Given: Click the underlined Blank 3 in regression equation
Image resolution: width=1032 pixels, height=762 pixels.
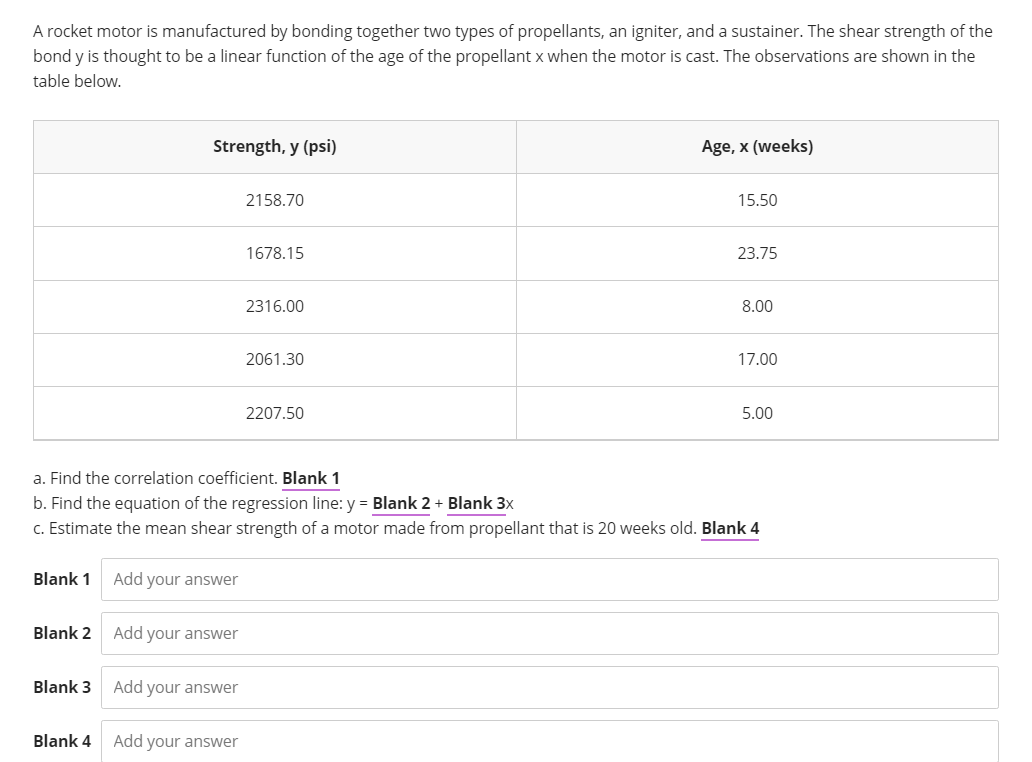Looking at the screenshot, I should (476, 503).
